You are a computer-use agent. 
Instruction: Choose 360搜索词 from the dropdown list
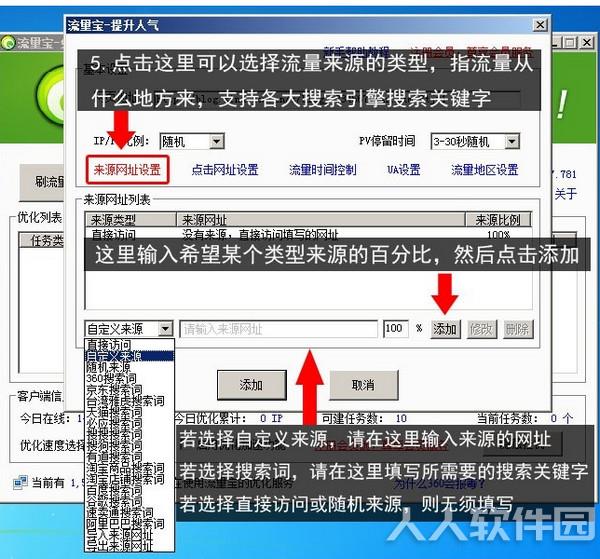pyautogui.click(x=130, y=378)
